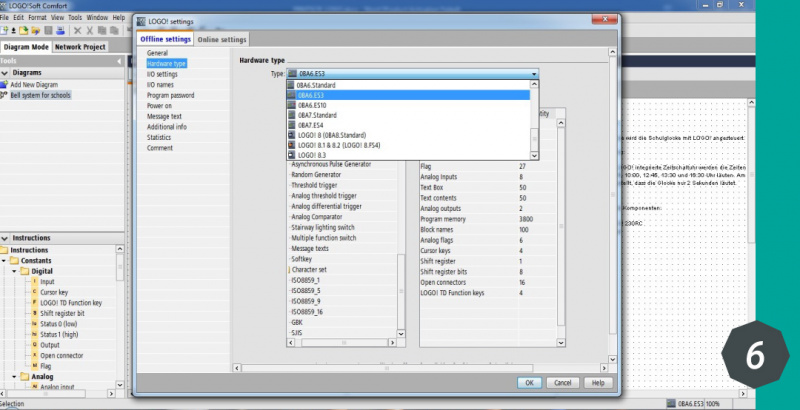Open the I/O settings category
This screenshot has height=410, width=800.
[162, 73]
